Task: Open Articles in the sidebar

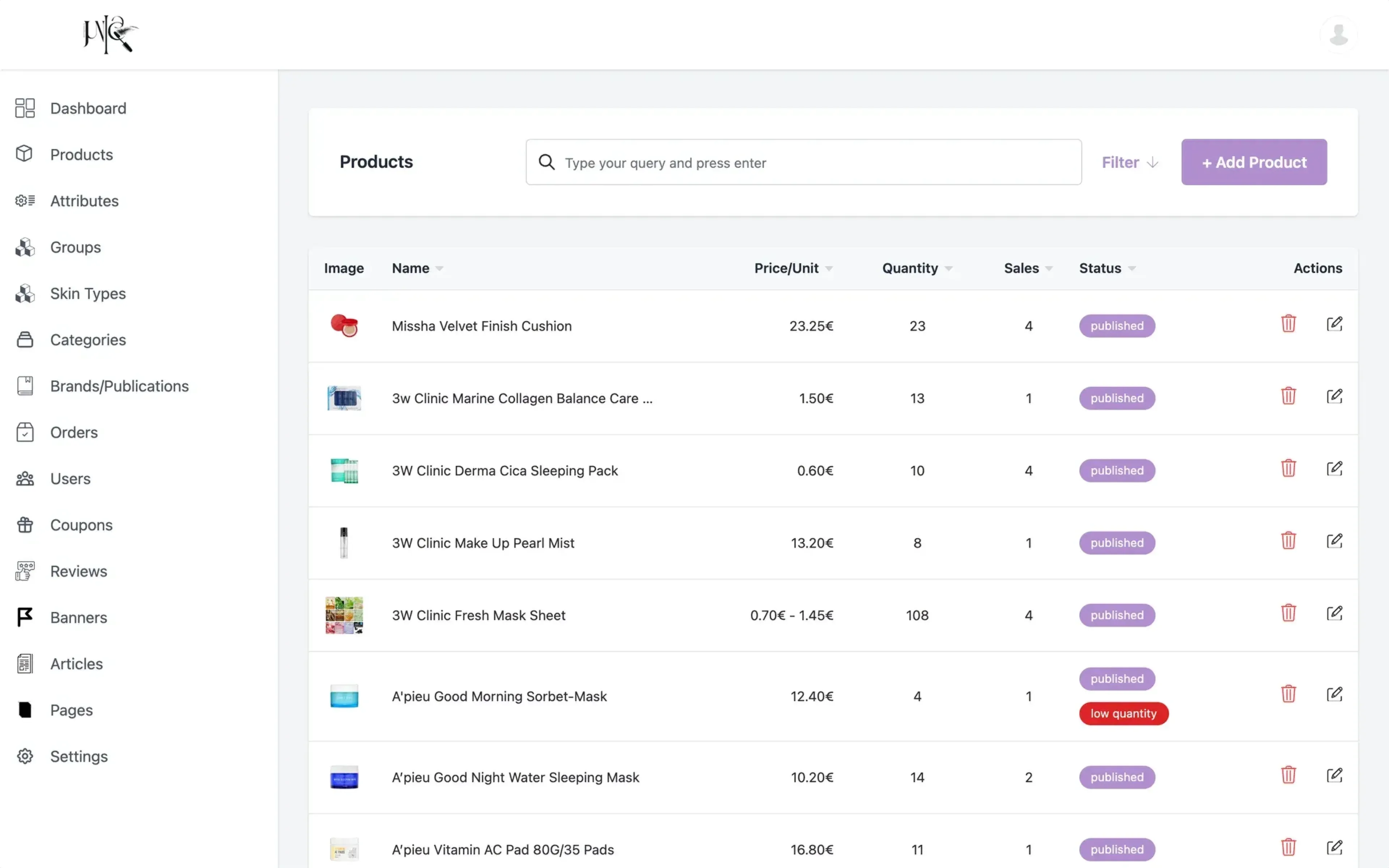Action: coord(76,664)
